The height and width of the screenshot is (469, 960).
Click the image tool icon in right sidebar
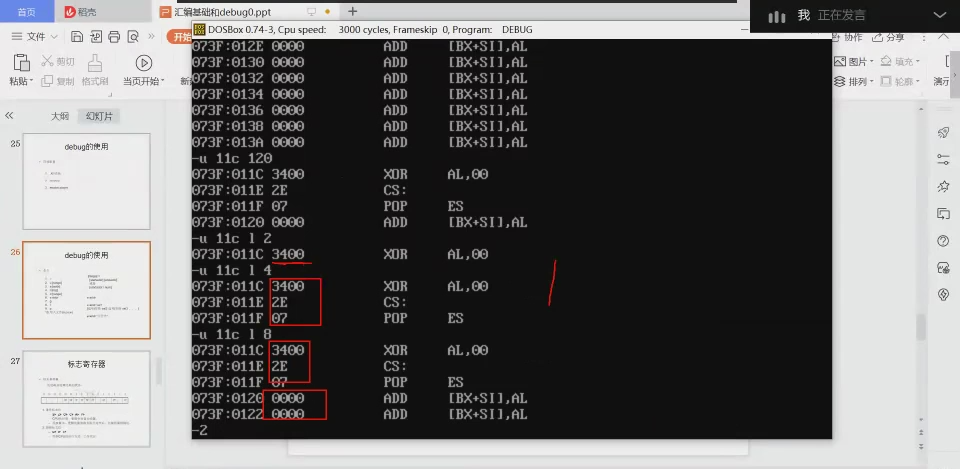(x=943, y=268)
